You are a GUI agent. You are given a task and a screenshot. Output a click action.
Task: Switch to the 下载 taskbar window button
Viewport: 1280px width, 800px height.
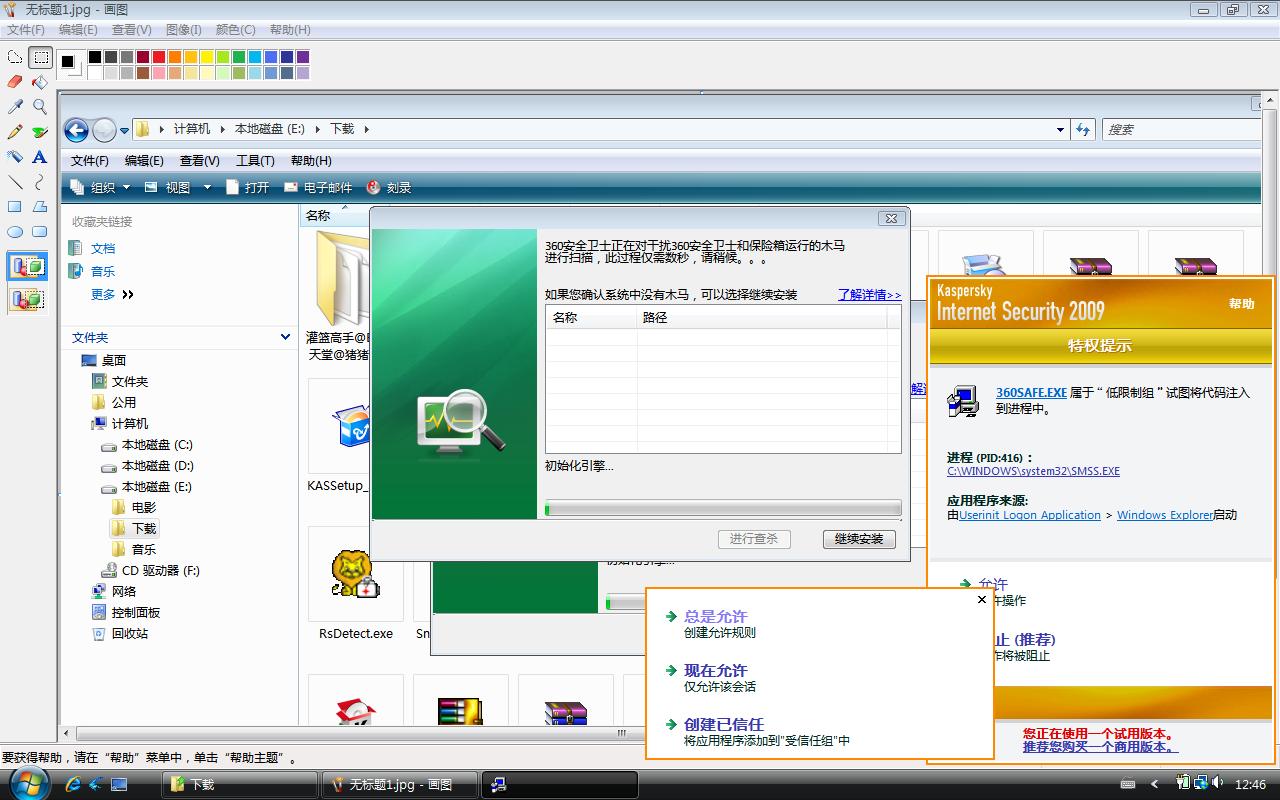[240, 785]
